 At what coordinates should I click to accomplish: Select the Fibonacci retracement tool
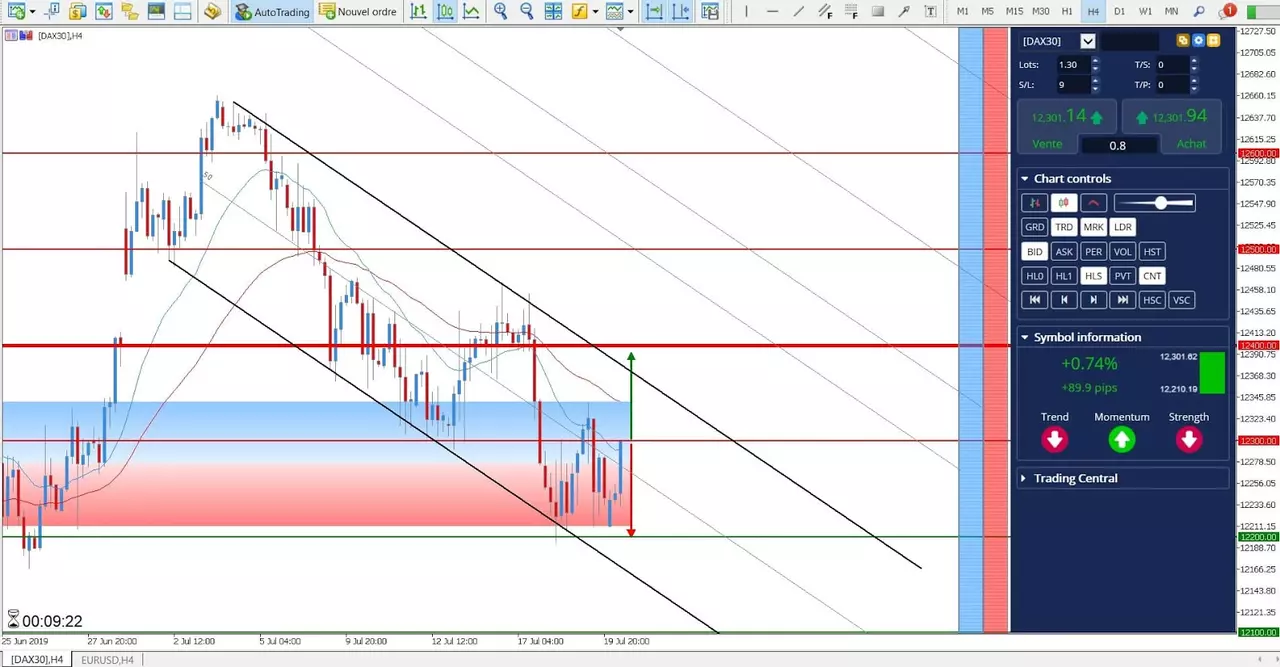[x=851, y=12]
